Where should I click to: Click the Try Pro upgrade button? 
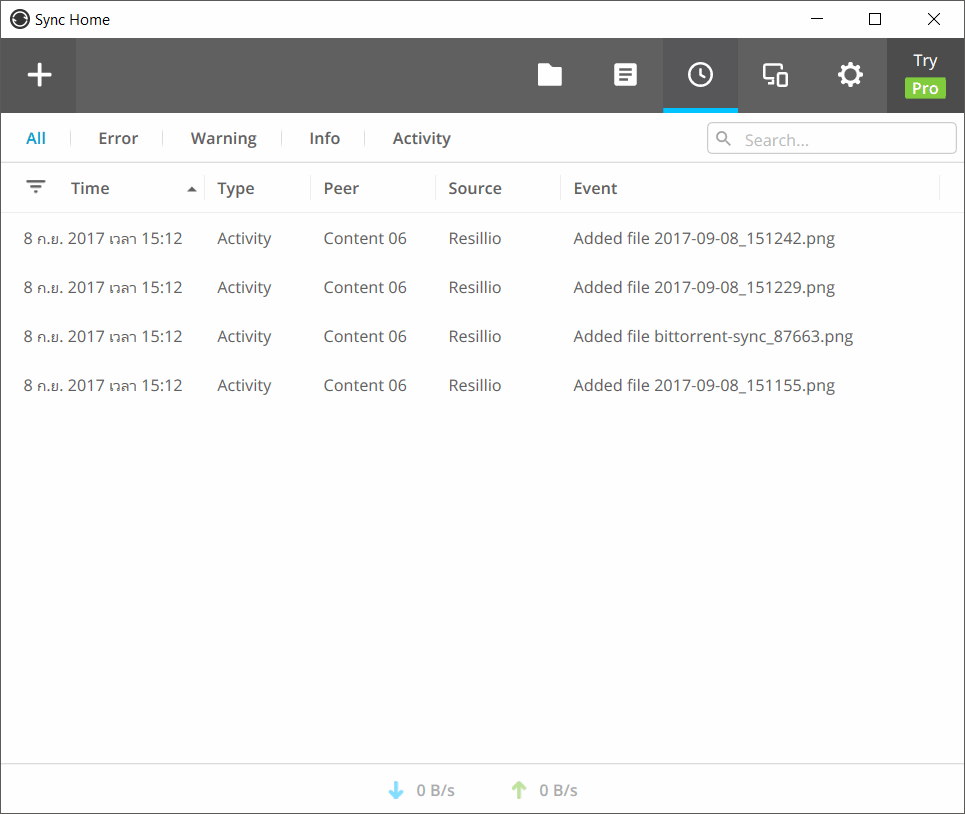point(925,76)
